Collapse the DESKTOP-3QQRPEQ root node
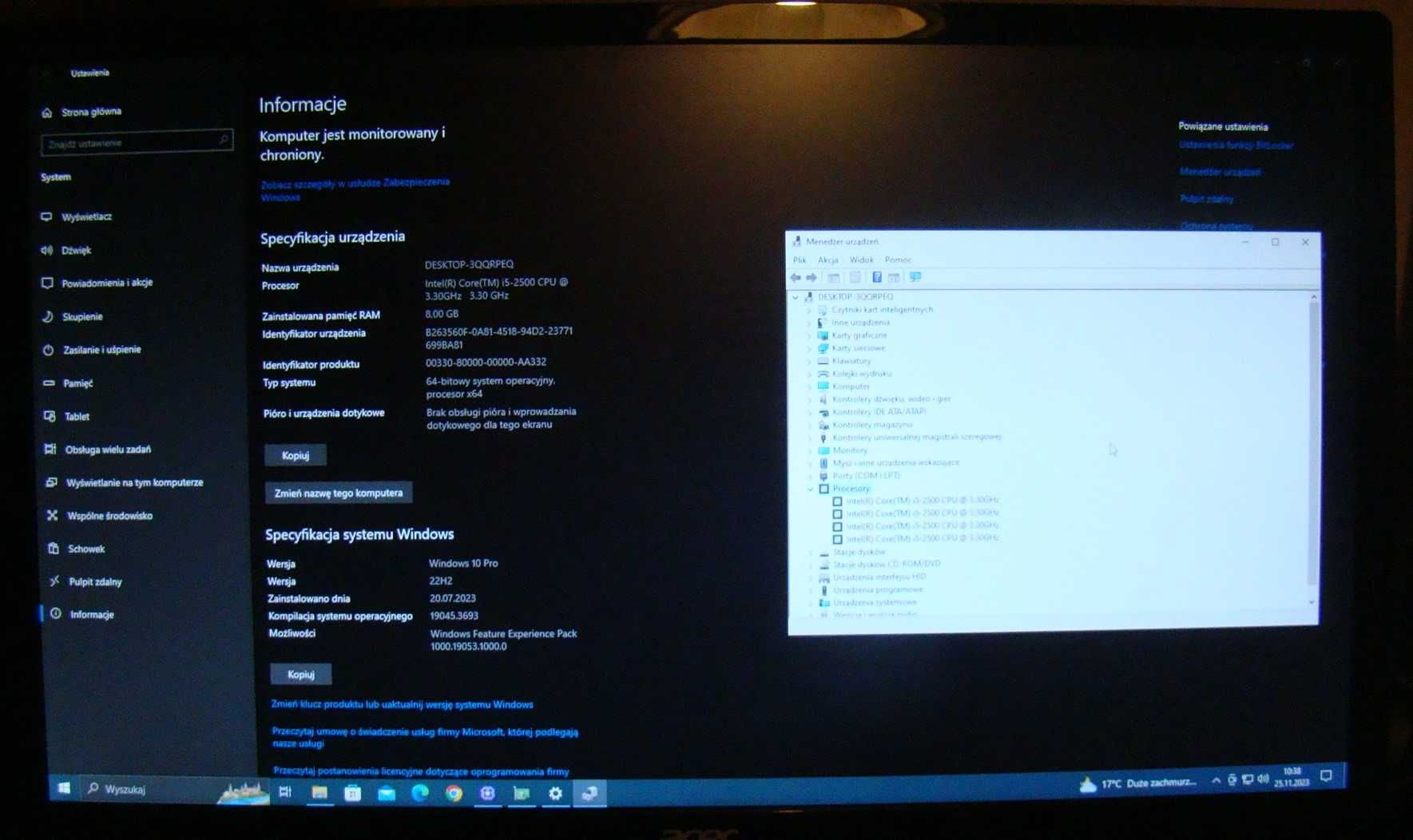Viewport: 1413px width, 840px height. point(796,297)
